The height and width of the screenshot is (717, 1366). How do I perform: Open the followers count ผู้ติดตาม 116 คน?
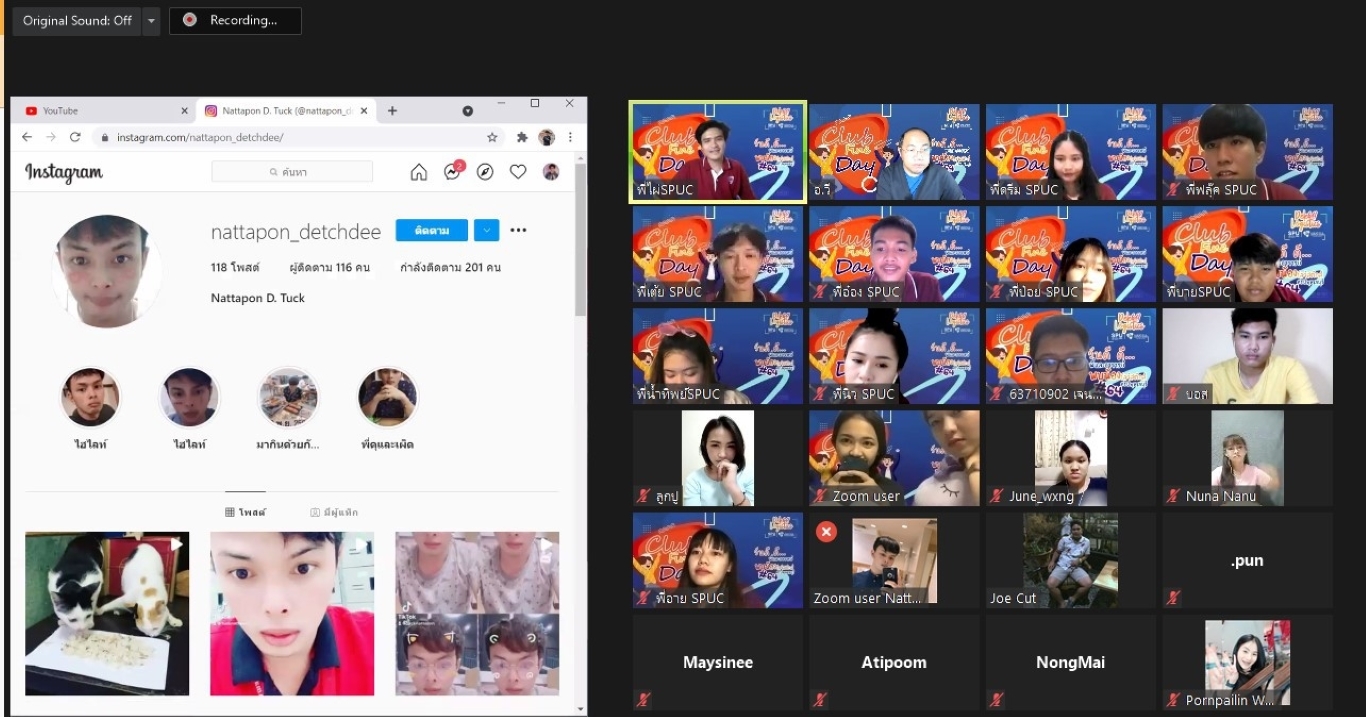329,267
